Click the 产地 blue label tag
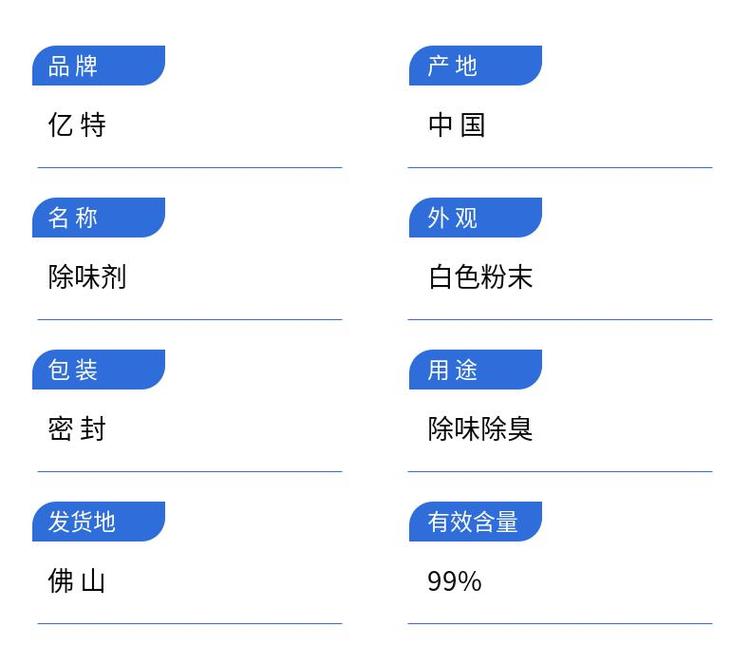Viewport: 750px width, 665px height. click(474, 66)
